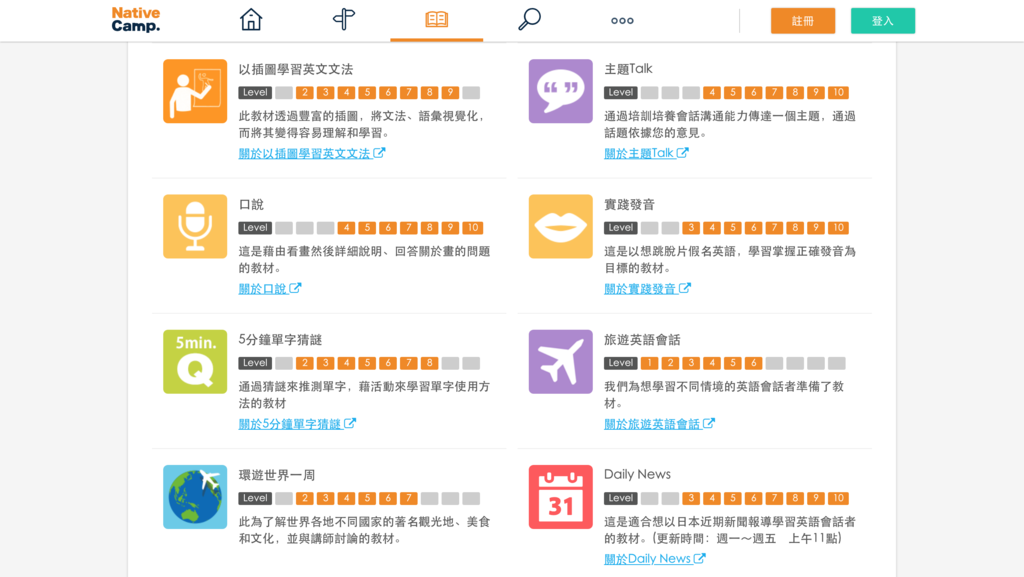
Task: Follow the 關於實踐發音 link
Action: [647, 288]
